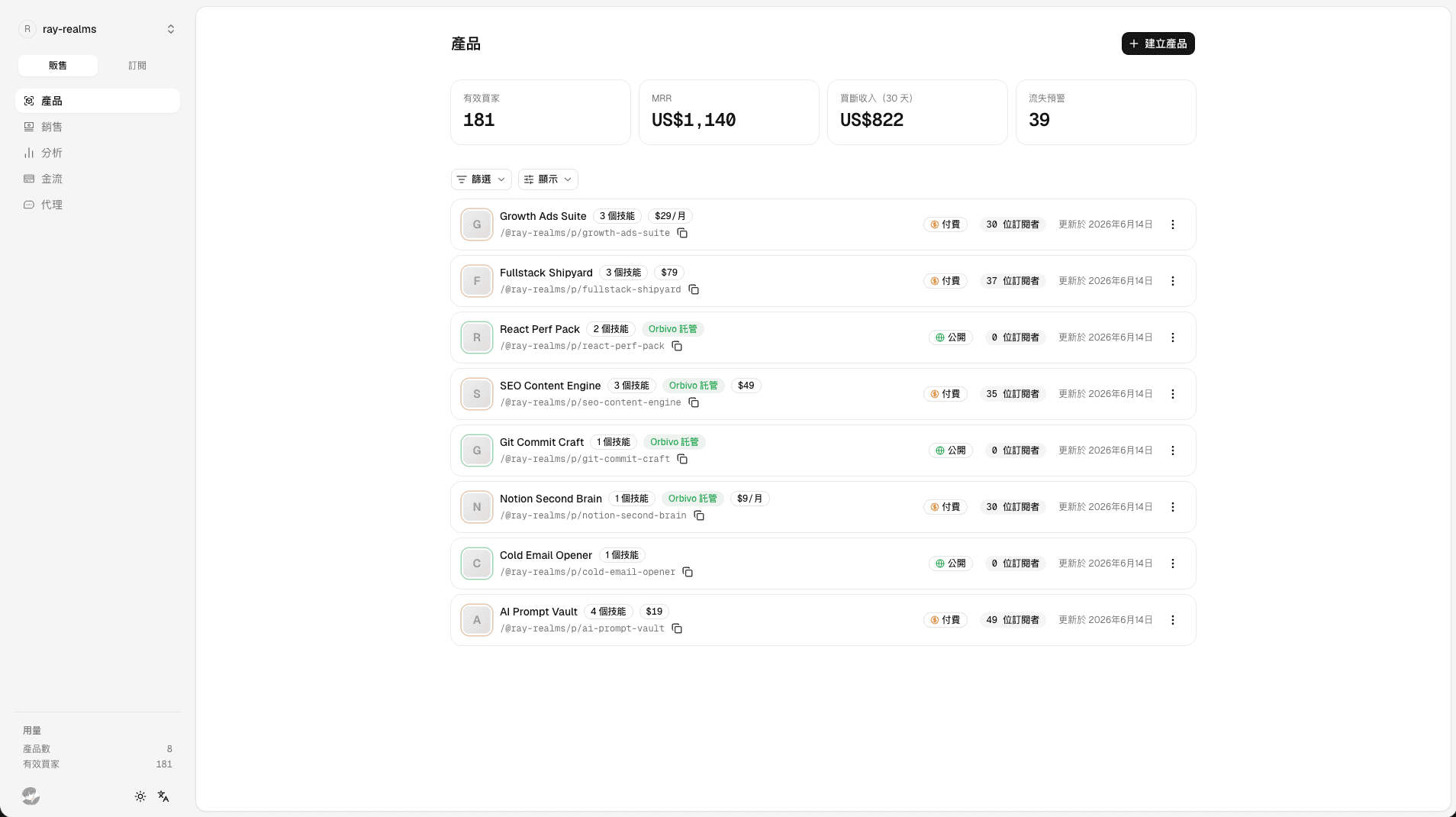Image resolution: width=1456 pixels, height=817 pixels.
Task: Open more options for AI Prompt Vault
Action: pyautogui.click(x=1173, y=620)
